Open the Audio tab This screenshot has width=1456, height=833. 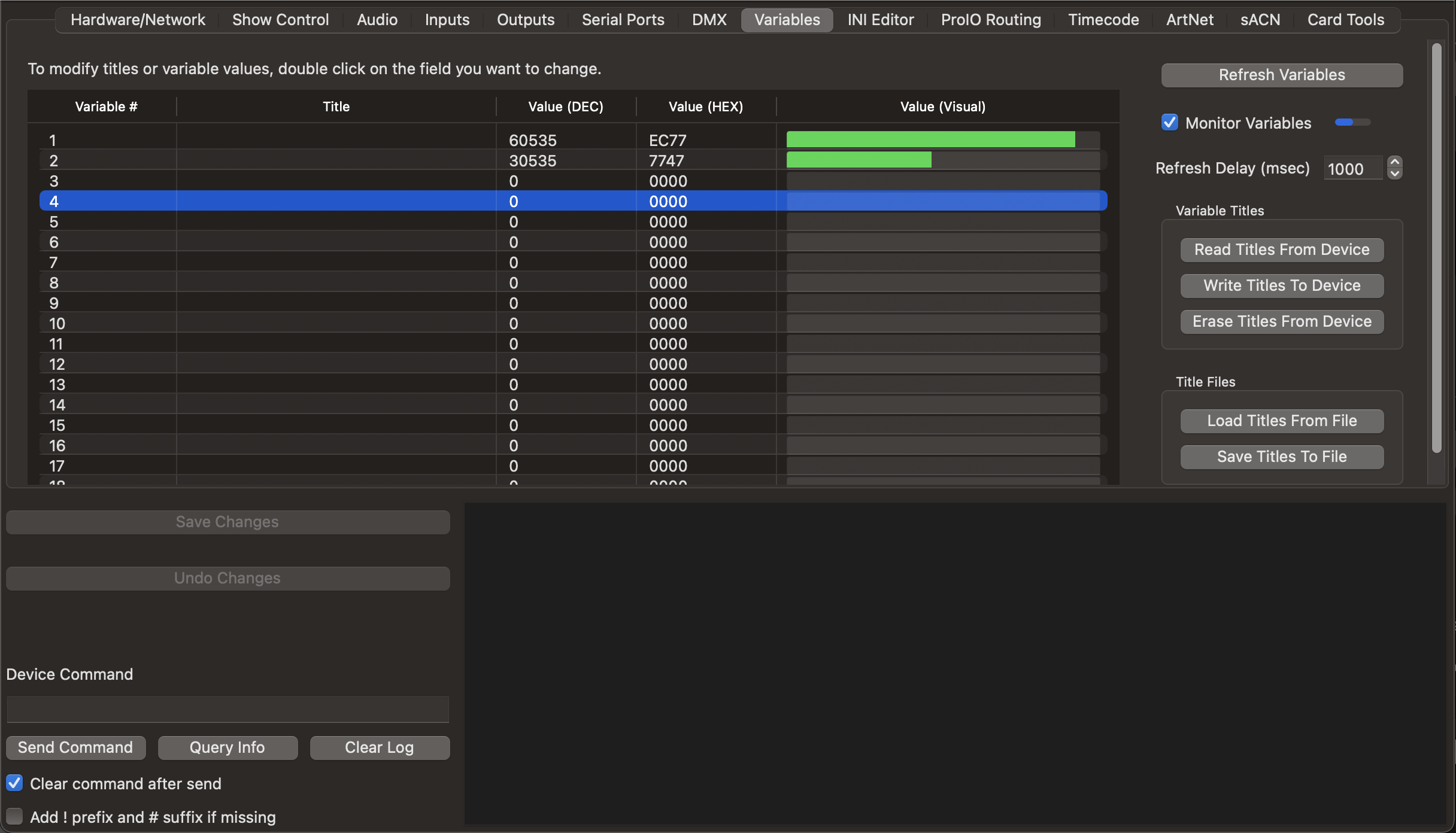[377, 20]
